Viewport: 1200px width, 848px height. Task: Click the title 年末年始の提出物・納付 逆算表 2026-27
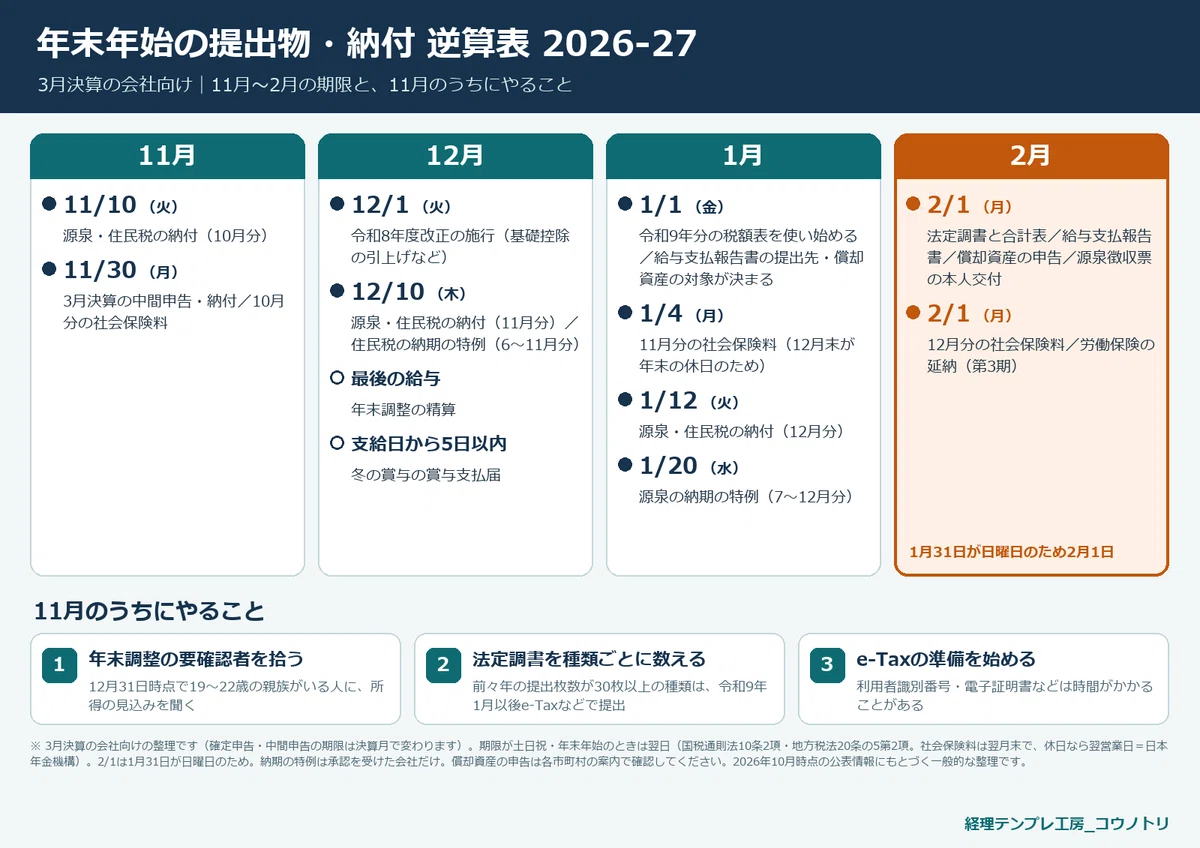pyautogui.click(x=366, y=43)
